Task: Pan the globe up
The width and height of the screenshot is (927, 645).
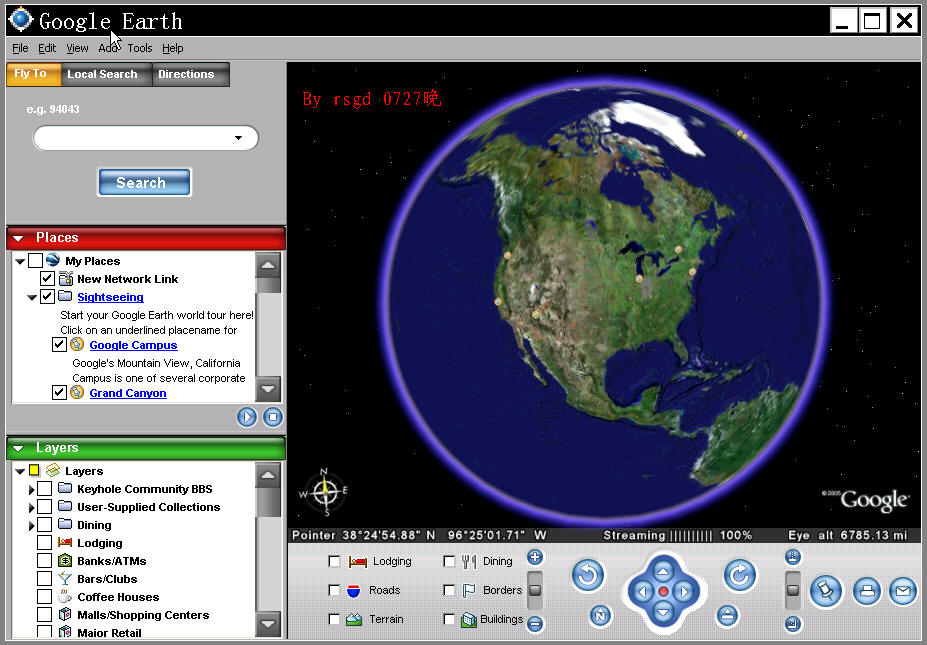Action: pos(663,571)
